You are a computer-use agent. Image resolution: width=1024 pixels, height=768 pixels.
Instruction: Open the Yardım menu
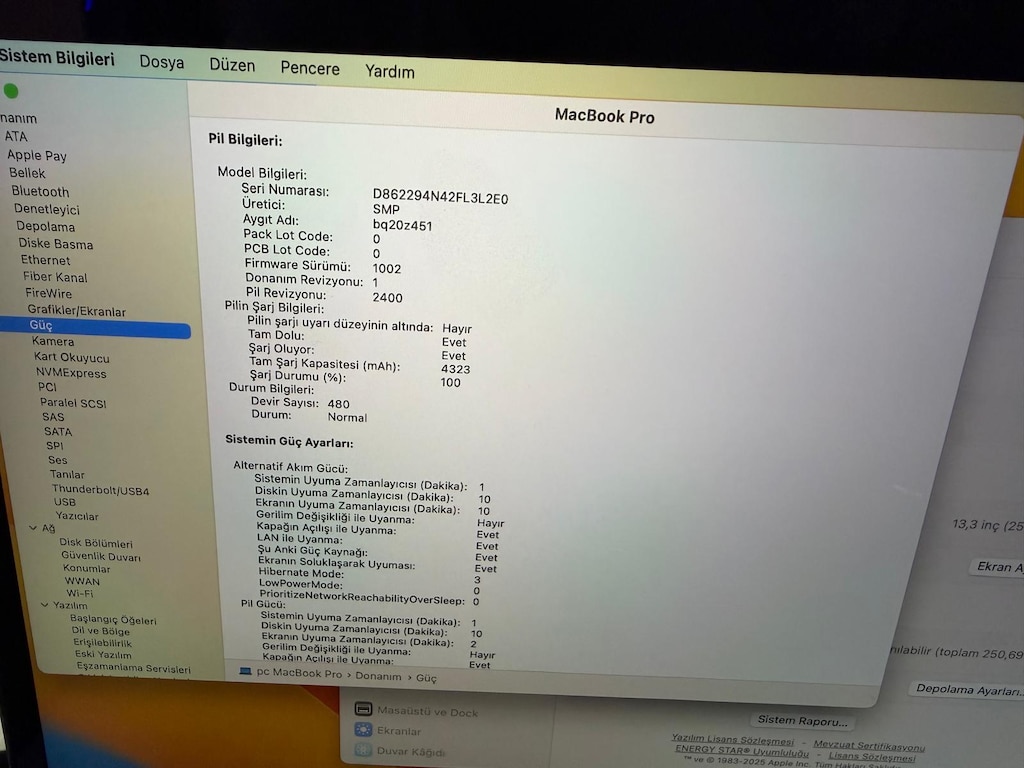(389, 71)
